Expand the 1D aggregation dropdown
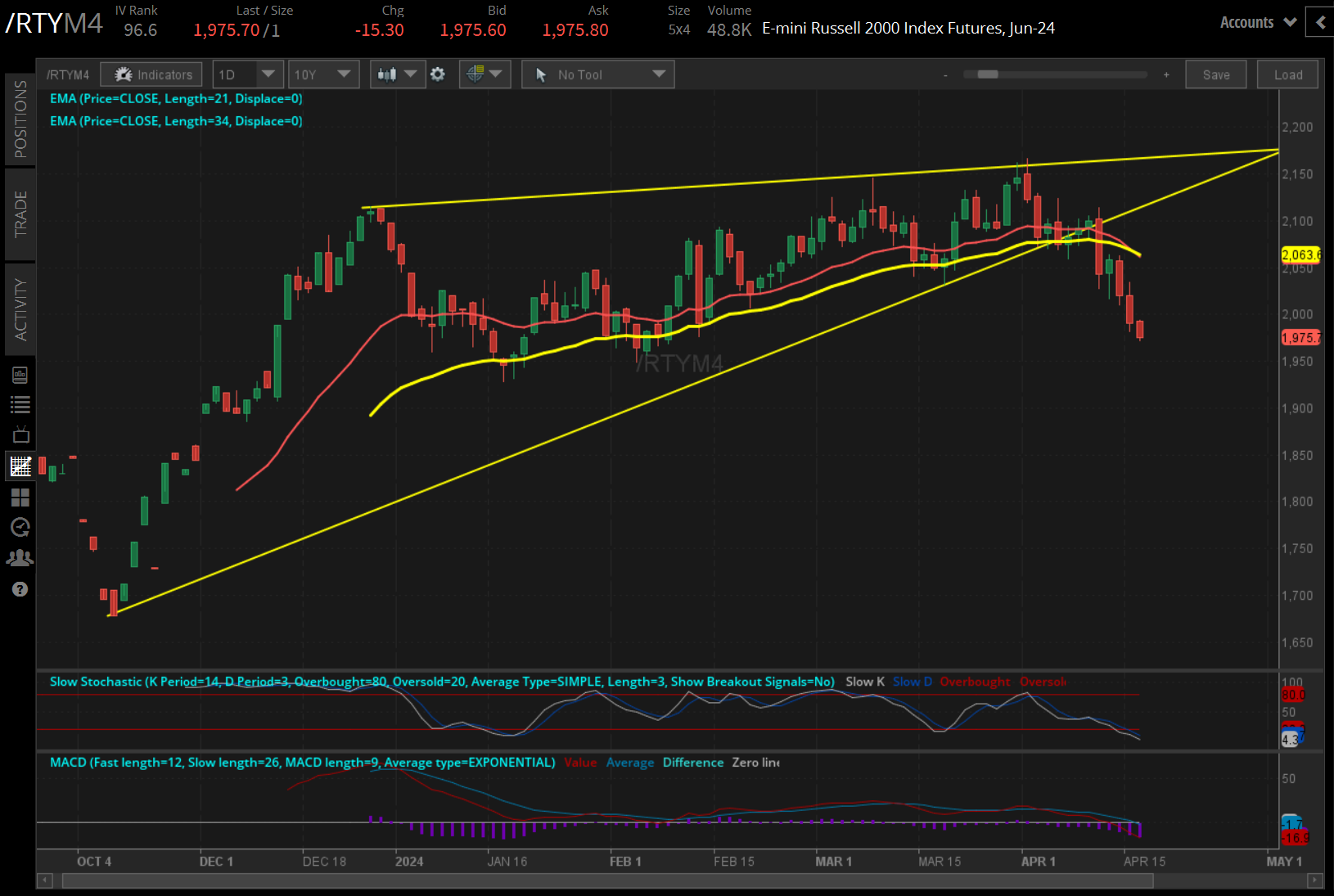Viewport: 1334px width, 896px height. point(247,74)
